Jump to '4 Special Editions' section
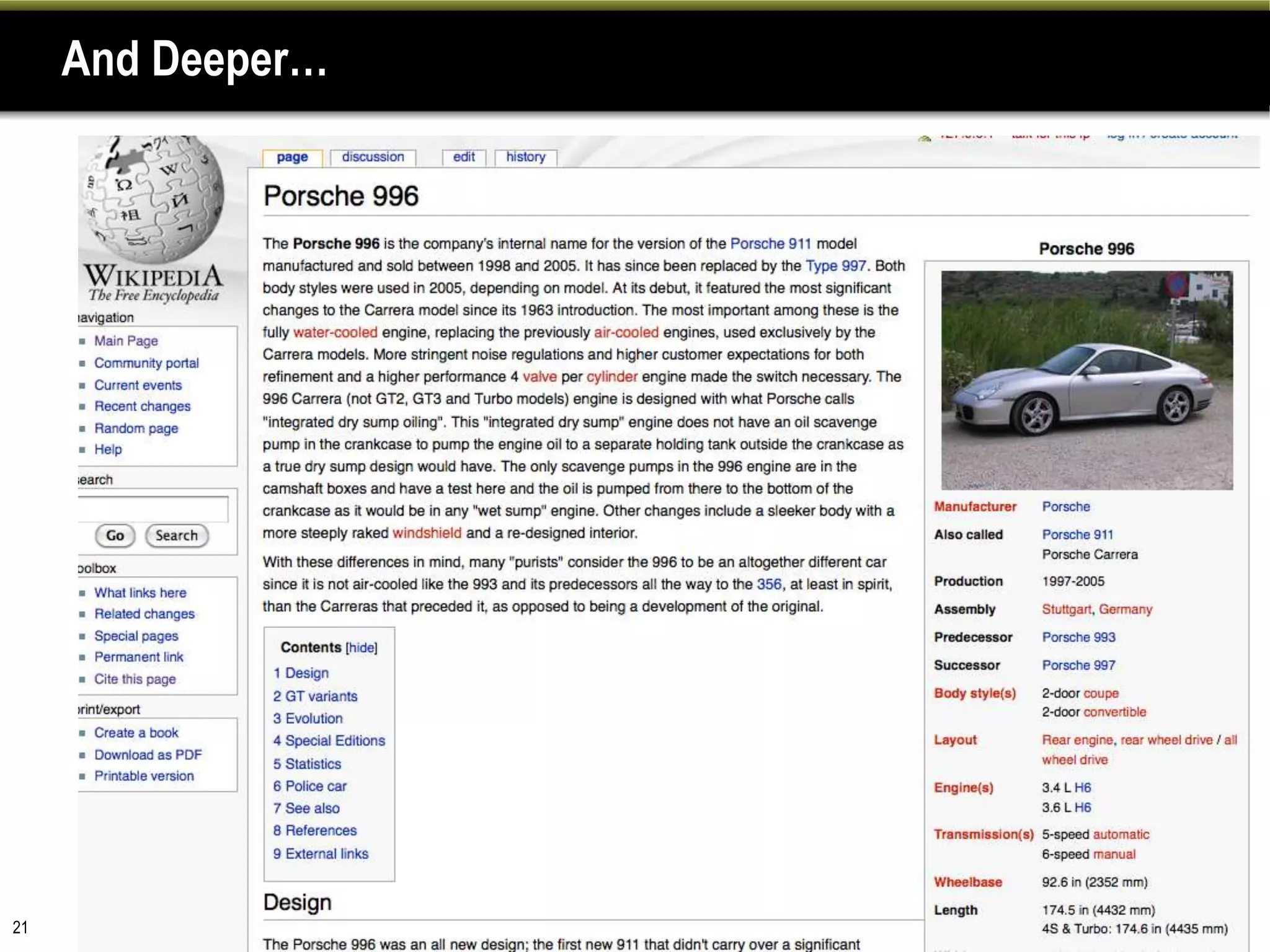 click(x=329, y=741)
